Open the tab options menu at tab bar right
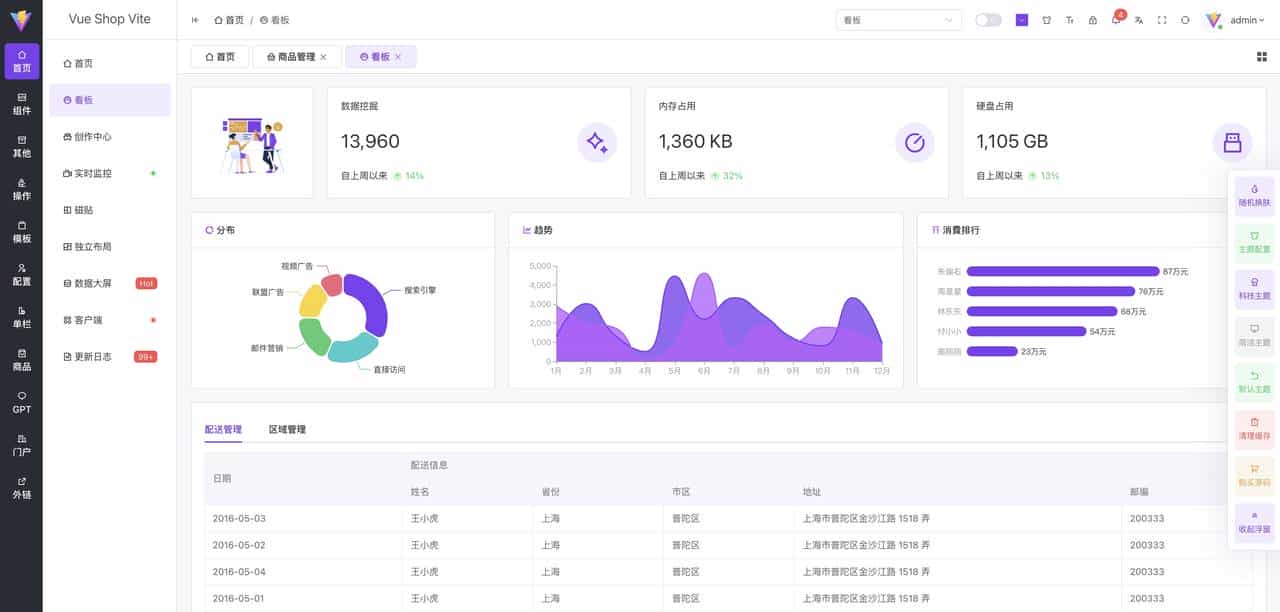 pos(1262,57)
